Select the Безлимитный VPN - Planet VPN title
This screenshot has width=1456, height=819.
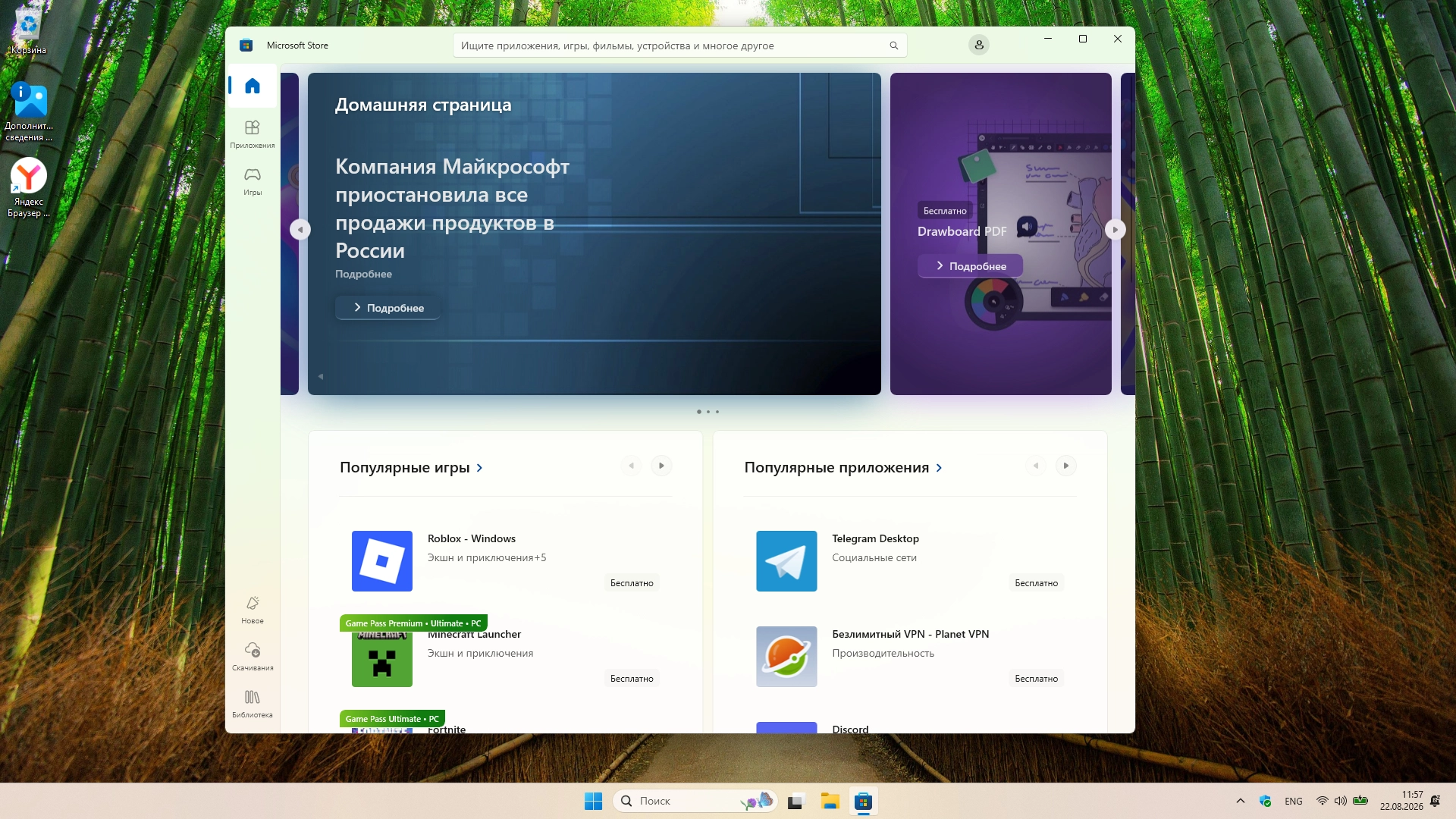click(910, 634)
